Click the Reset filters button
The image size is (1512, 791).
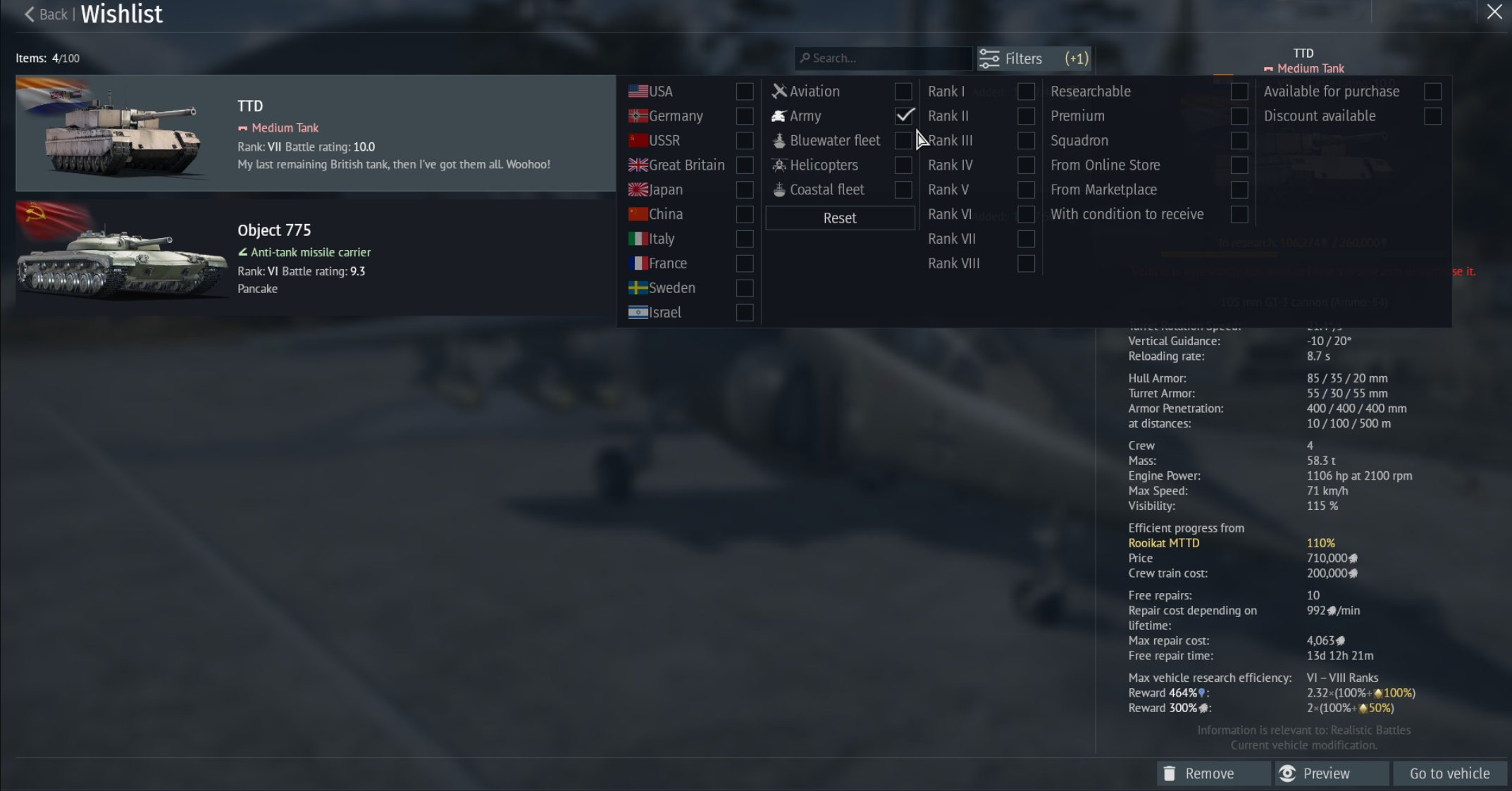(840, 218)
